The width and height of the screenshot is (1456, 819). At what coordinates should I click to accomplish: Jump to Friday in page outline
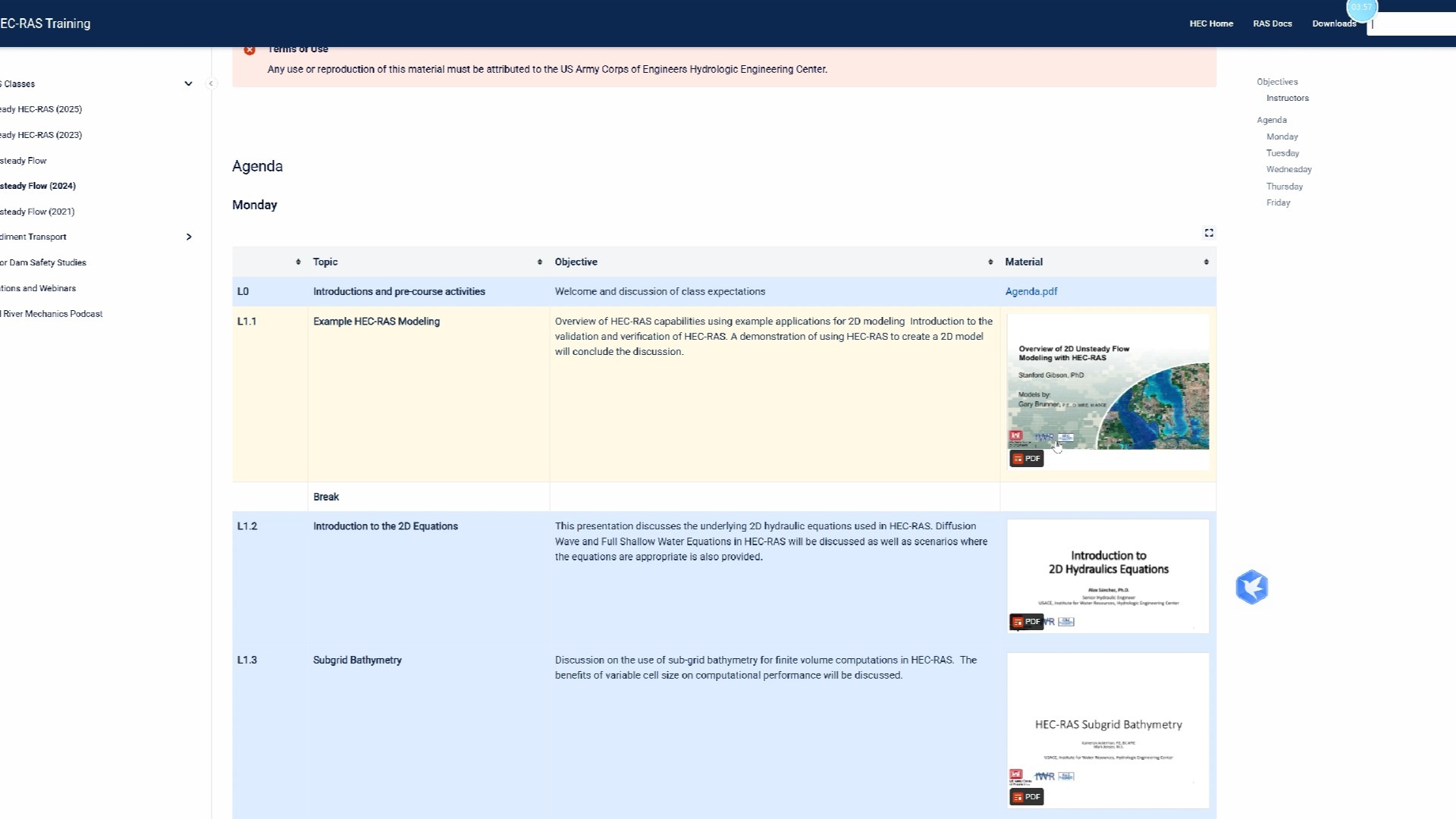tap(1278, 202)
